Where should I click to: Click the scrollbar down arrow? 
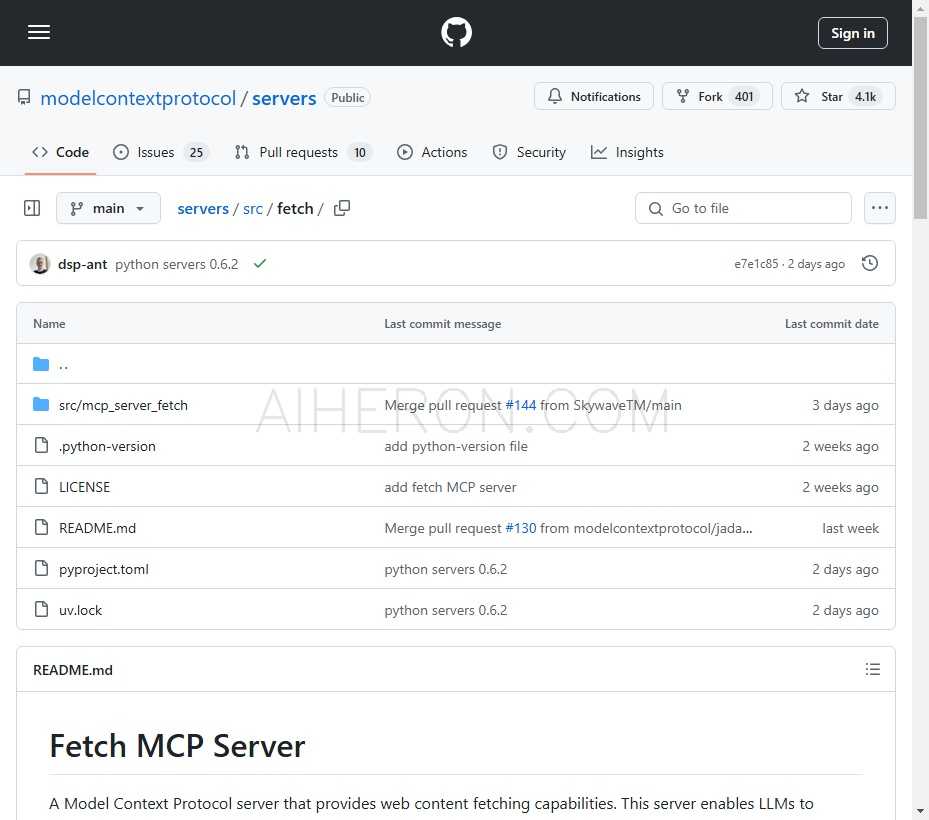point(920,811)
